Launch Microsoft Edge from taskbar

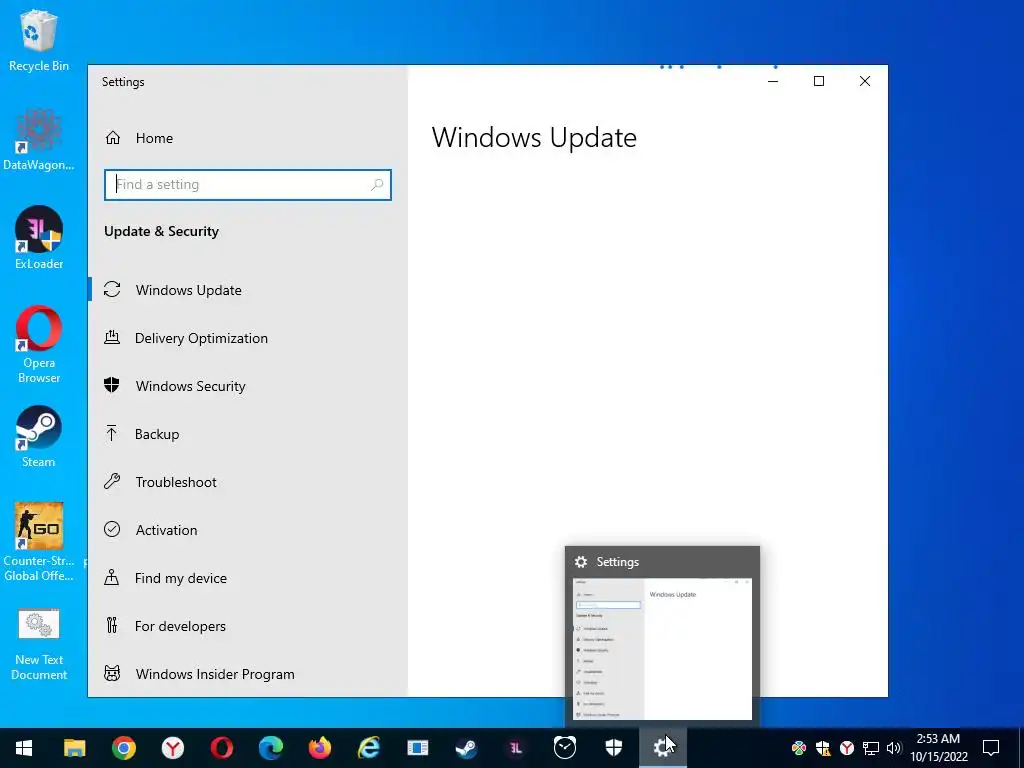point(270,748)
